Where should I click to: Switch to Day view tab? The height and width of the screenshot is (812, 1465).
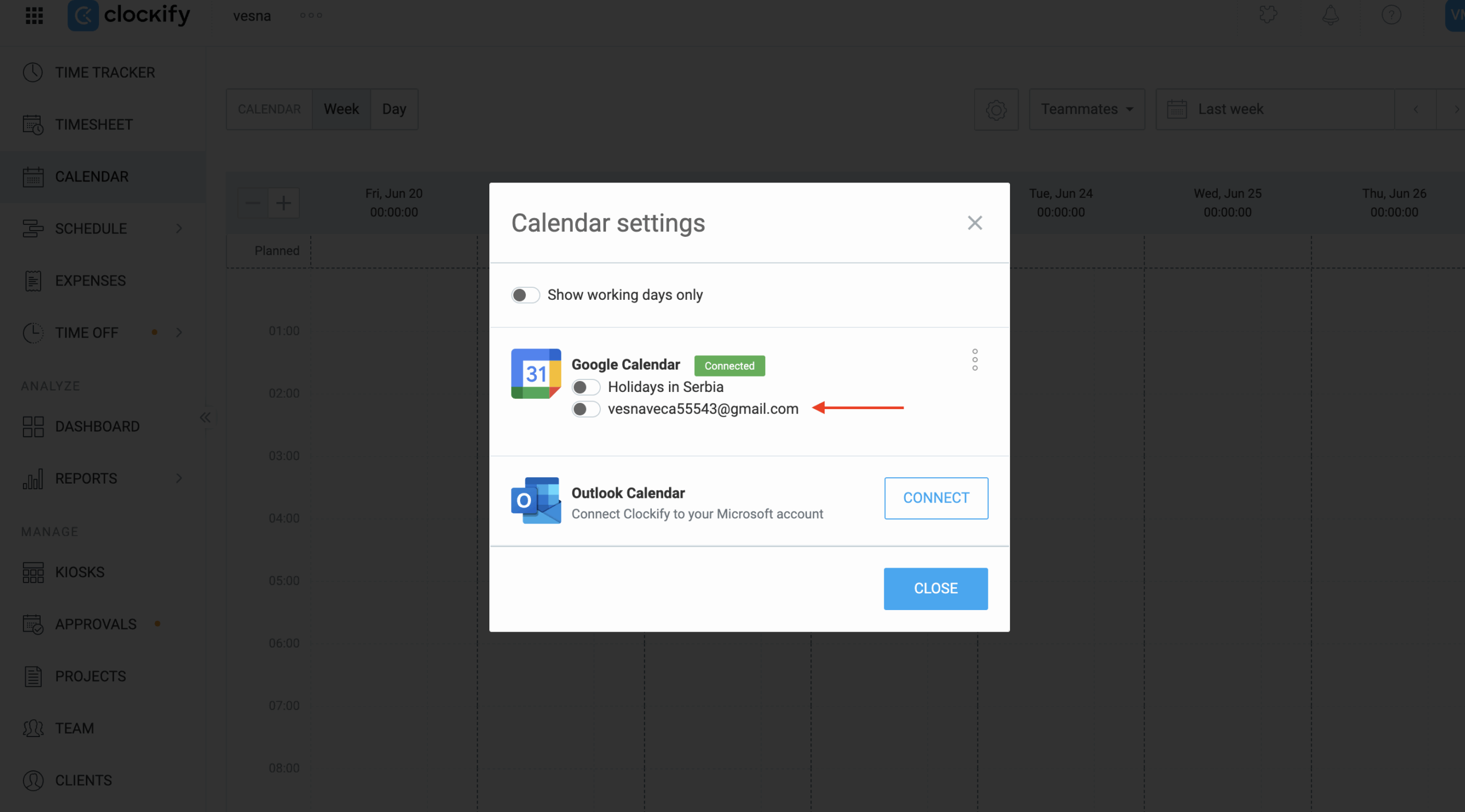(x=394, y=109)
